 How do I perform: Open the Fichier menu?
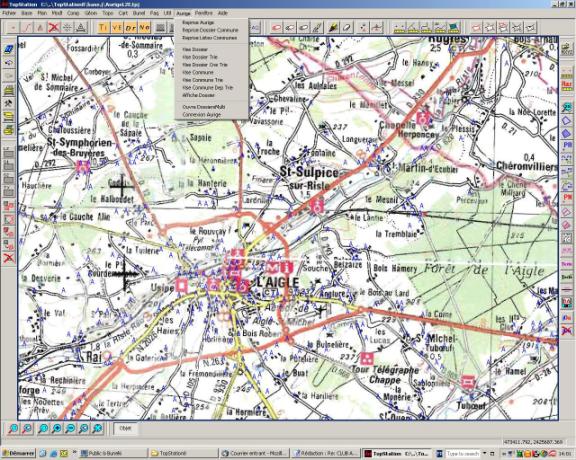coord(9,13)
